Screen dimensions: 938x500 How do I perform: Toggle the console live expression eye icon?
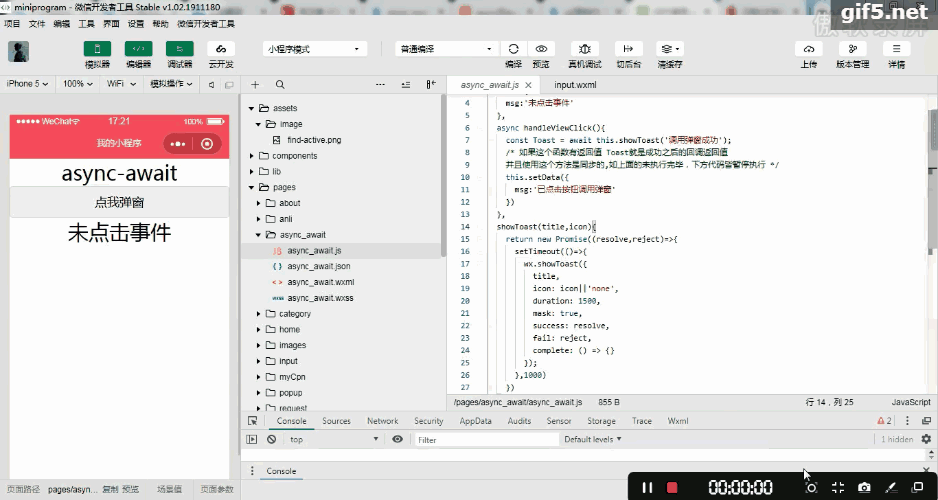click(x=397, y=439)
